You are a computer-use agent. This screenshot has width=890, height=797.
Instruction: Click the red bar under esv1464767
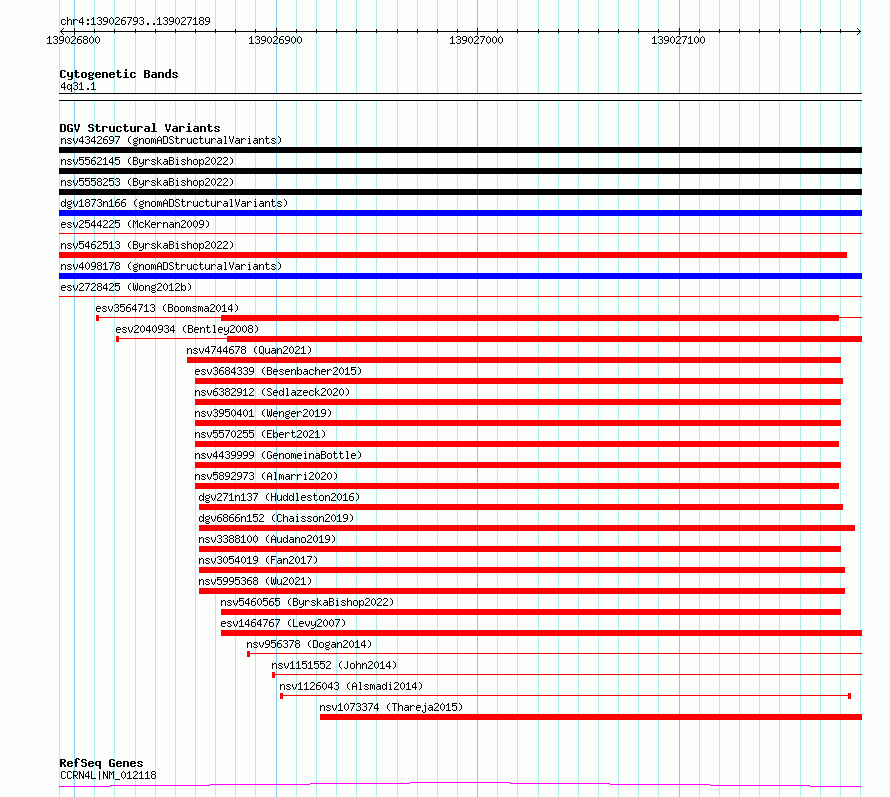point(541,633)
